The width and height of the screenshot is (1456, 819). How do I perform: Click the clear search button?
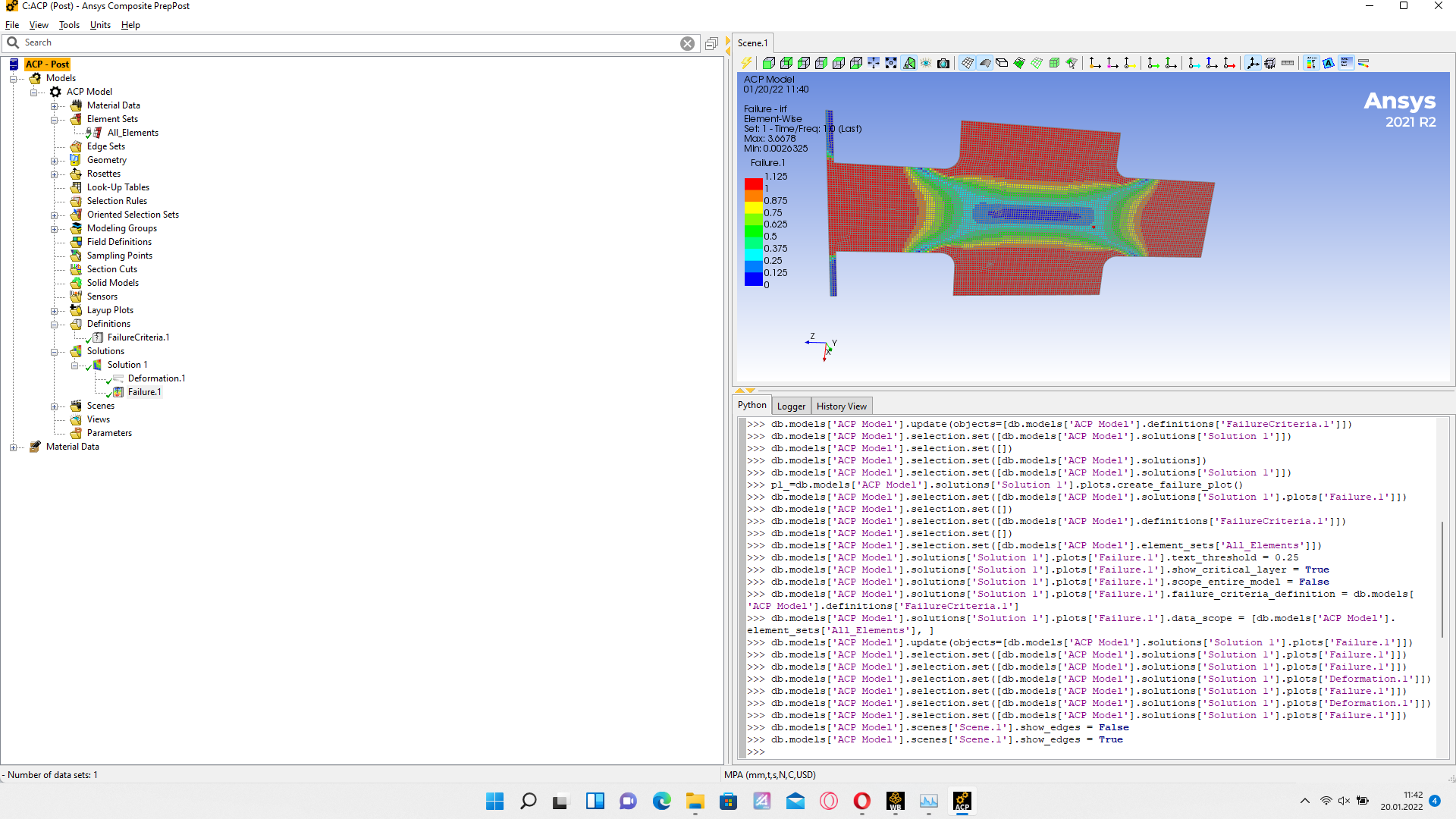[x=687, y=43]
